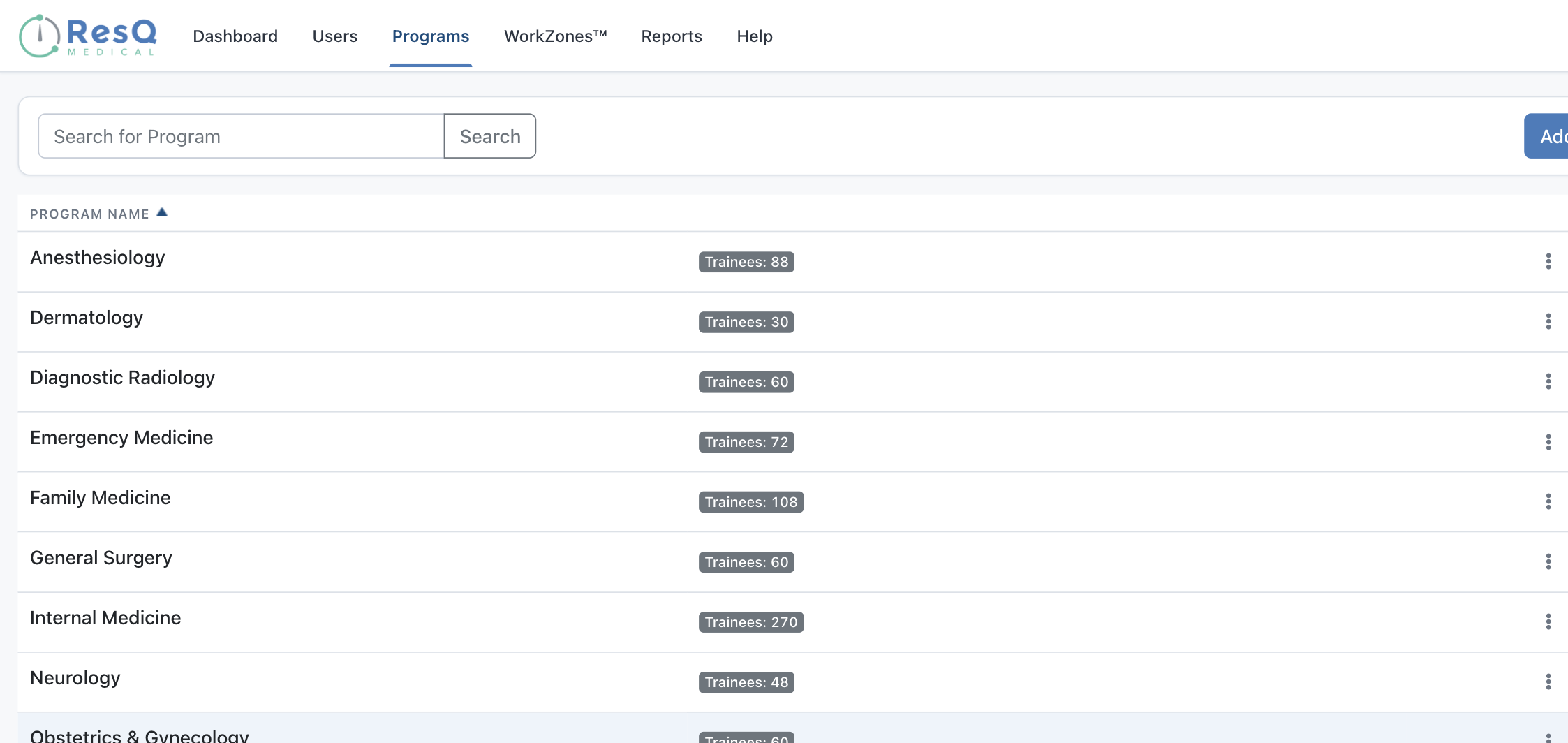Image resolution: width=1568 pixels, height=743 pixels.
Task: Open the Dashboard tab
Action: [235, 36]
